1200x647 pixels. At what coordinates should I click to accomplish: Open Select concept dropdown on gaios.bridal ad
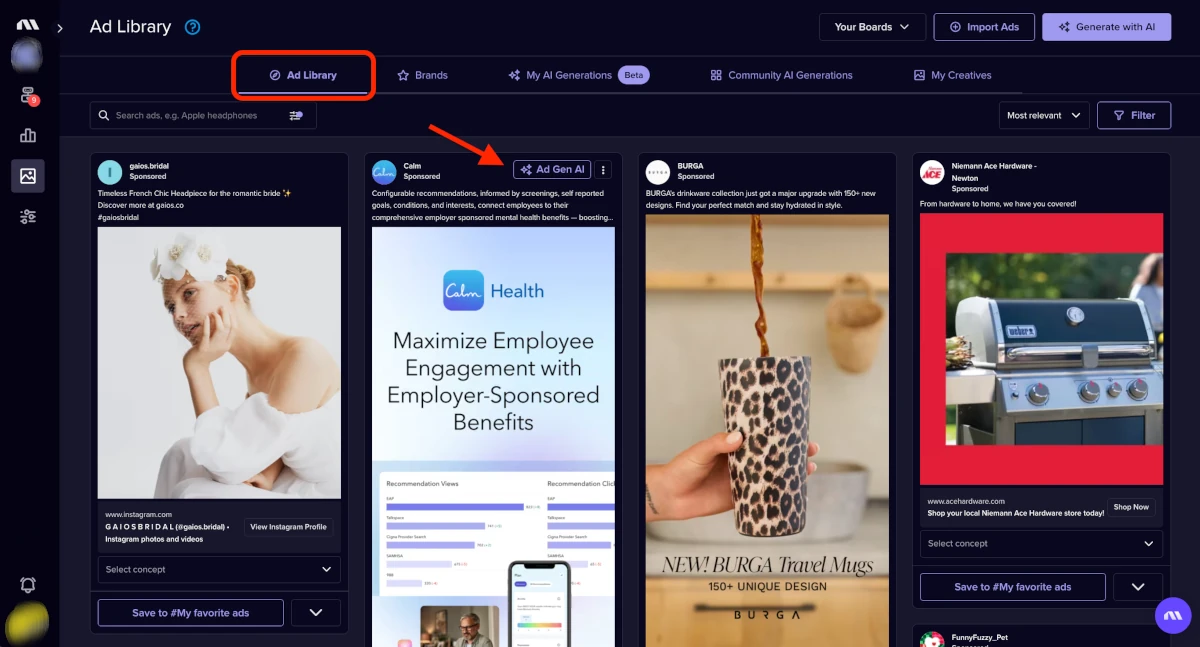point(219,570)
